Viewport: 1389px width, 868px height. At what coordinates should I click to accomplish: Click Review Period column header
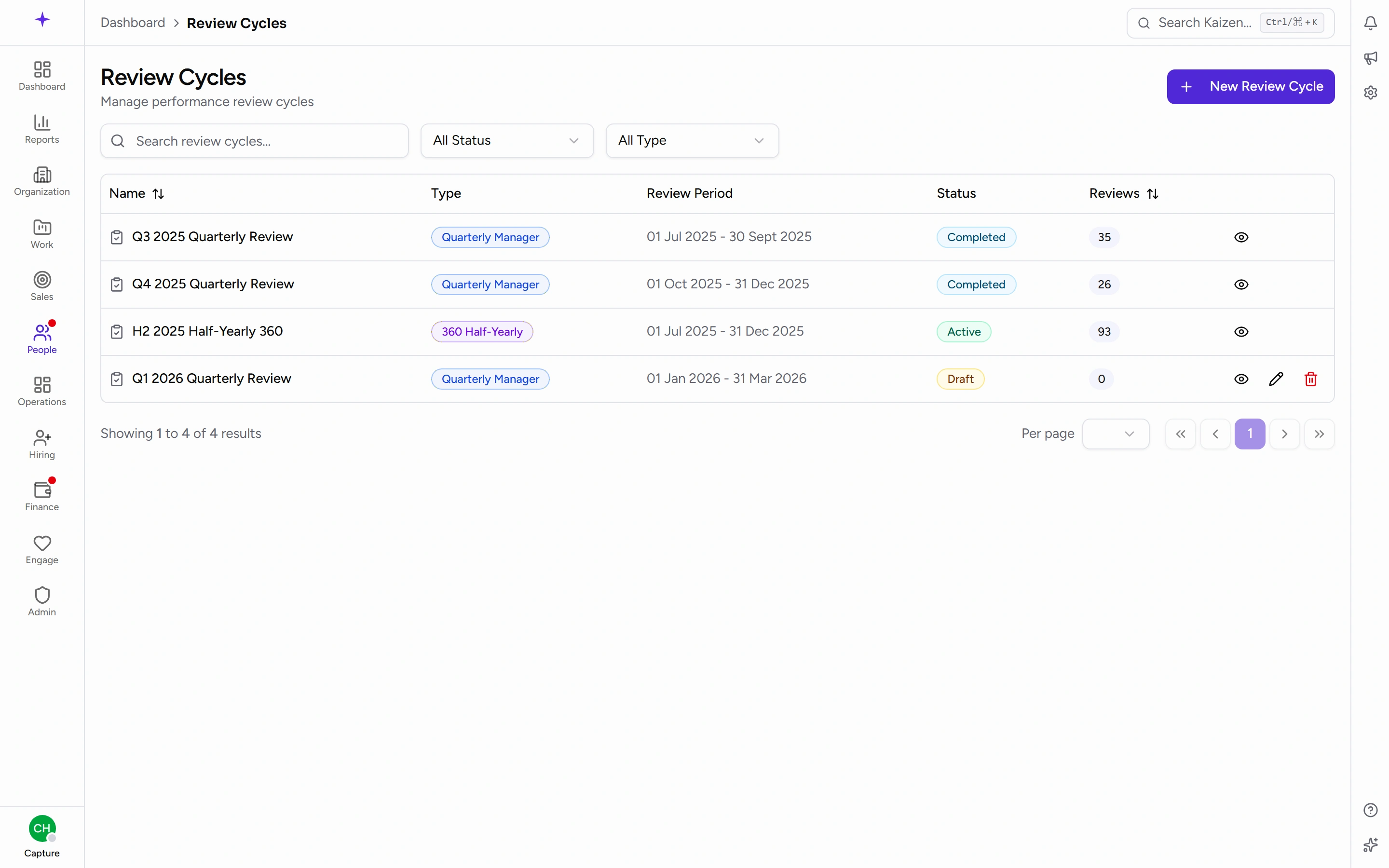[x=689, y=193]
